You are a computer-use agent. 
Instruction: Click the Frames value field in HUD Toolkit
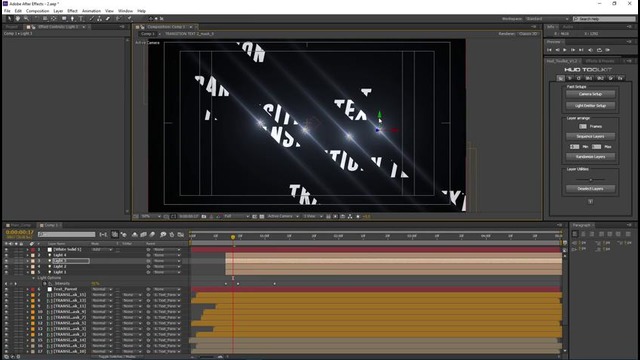(583, 127)
